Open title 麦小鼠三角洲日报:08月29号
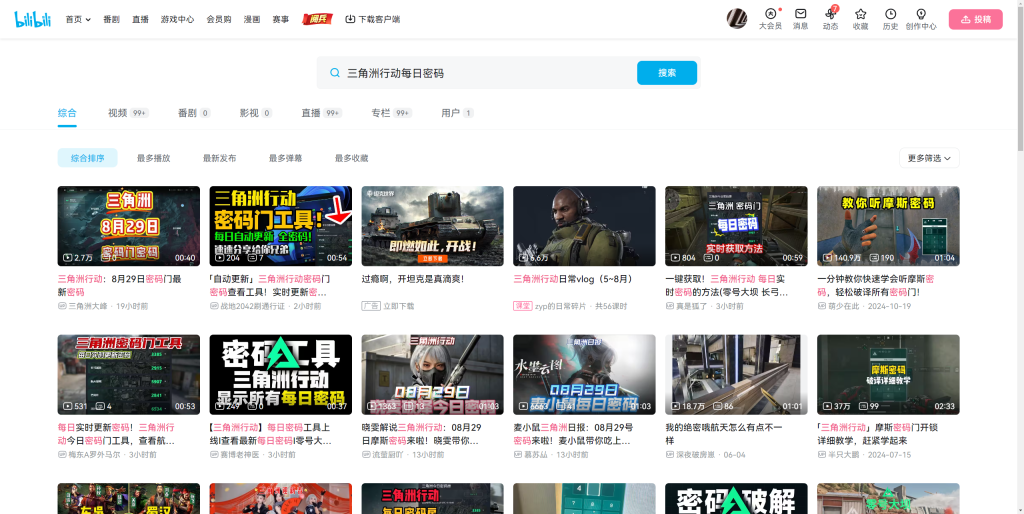 (573, 434)
